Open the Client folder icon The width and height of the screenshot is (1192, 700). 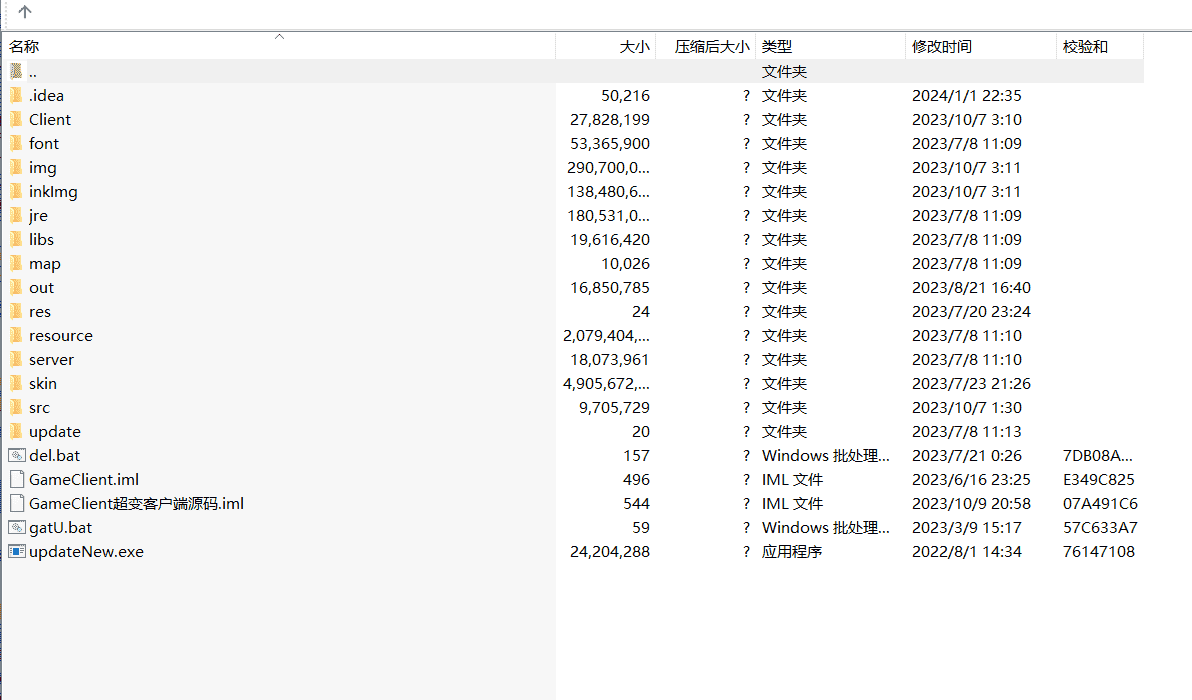(17, 119)
